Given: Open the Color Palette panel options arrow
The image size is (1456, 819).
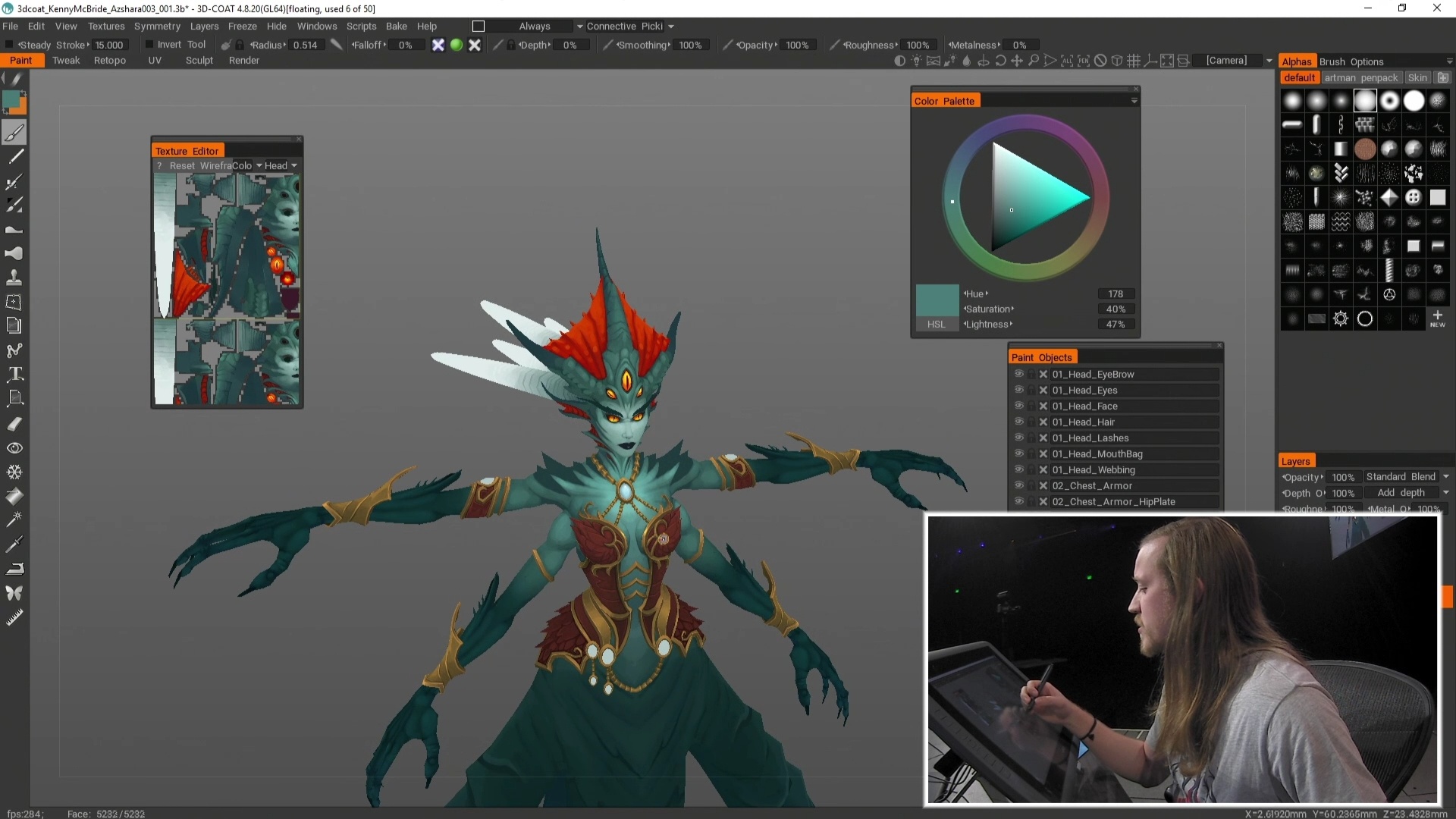Looking at the screenshot, I should [1134, 101].
